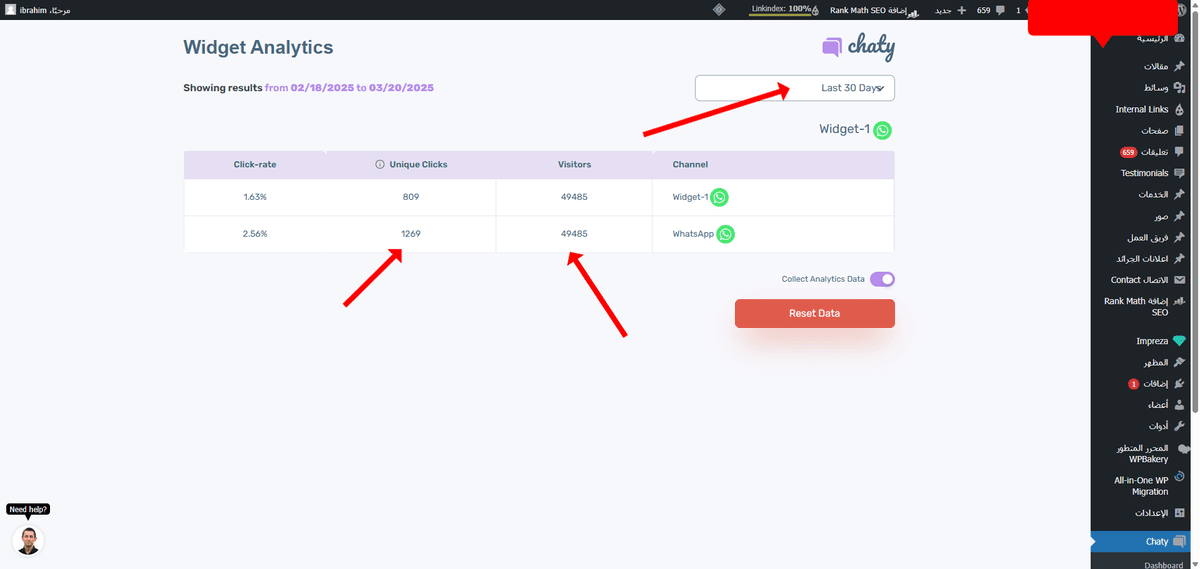Click ibrahim user avatar in admin bar
1200x569 pixels.
[x=10, y=9]
